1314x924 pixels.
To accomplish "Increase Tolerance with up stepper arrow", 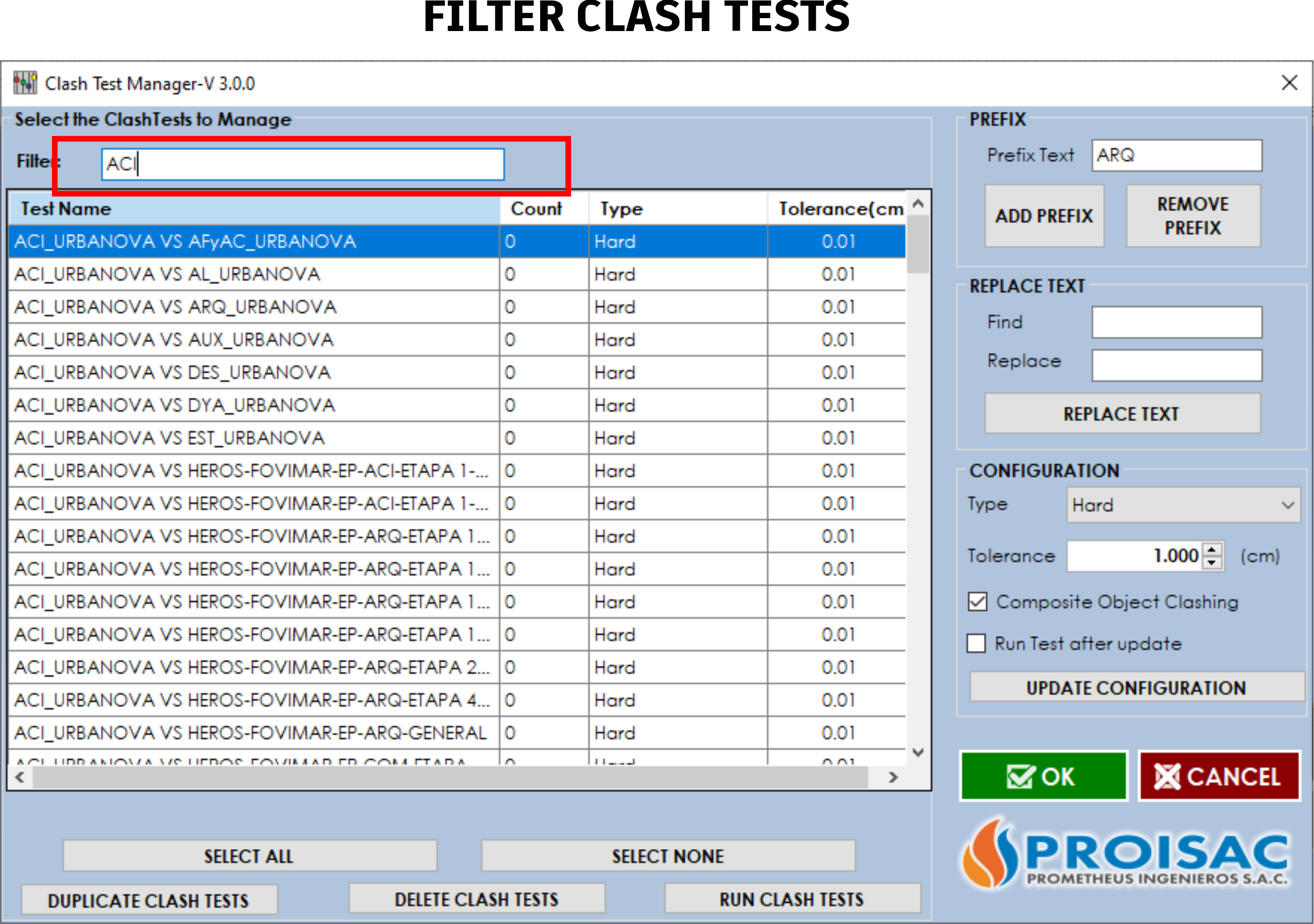I will [1212, 550].
